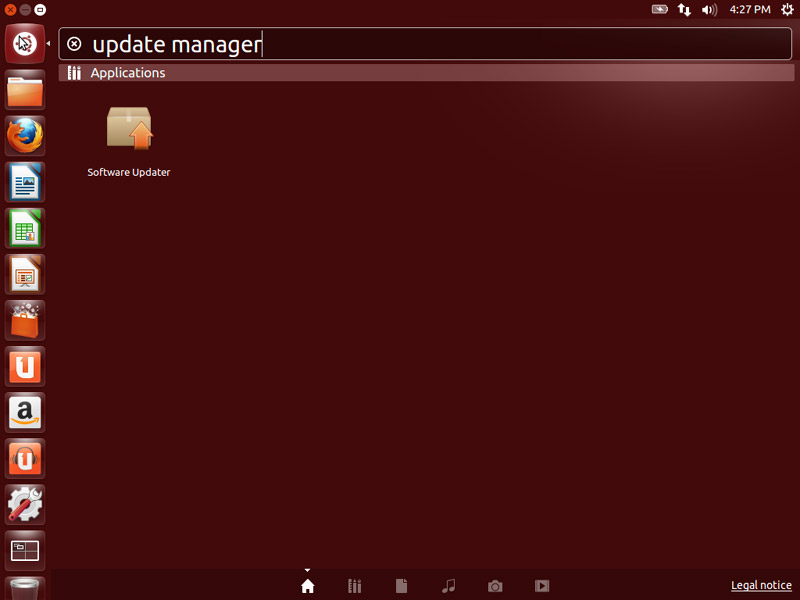This screenshot has height=600, width=800.
Task: Open LibreOffice Writer from launcher
Action: point(24,182)
